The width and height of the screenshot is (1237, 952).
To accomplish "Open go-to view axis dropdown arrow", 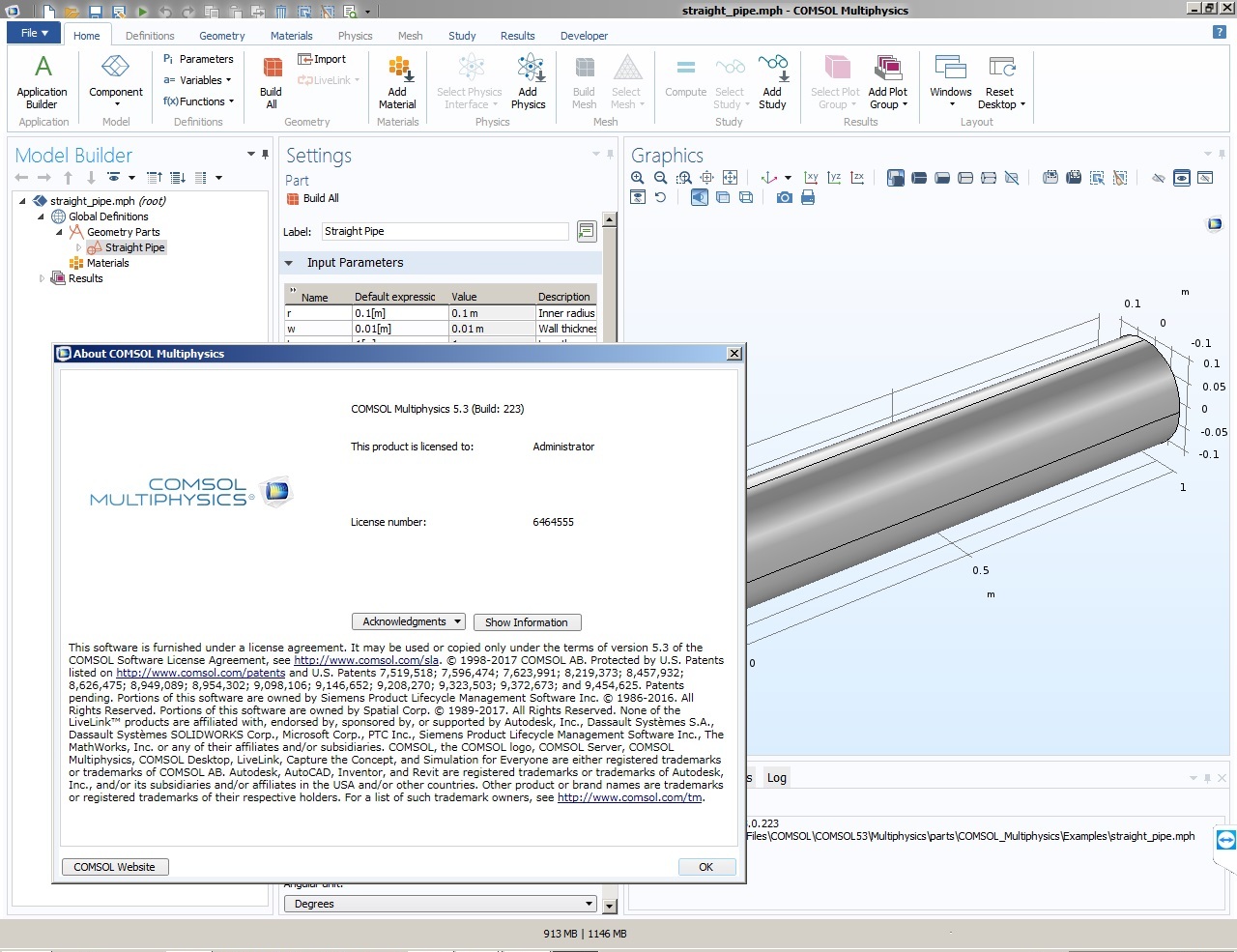I will coord(788,178).
